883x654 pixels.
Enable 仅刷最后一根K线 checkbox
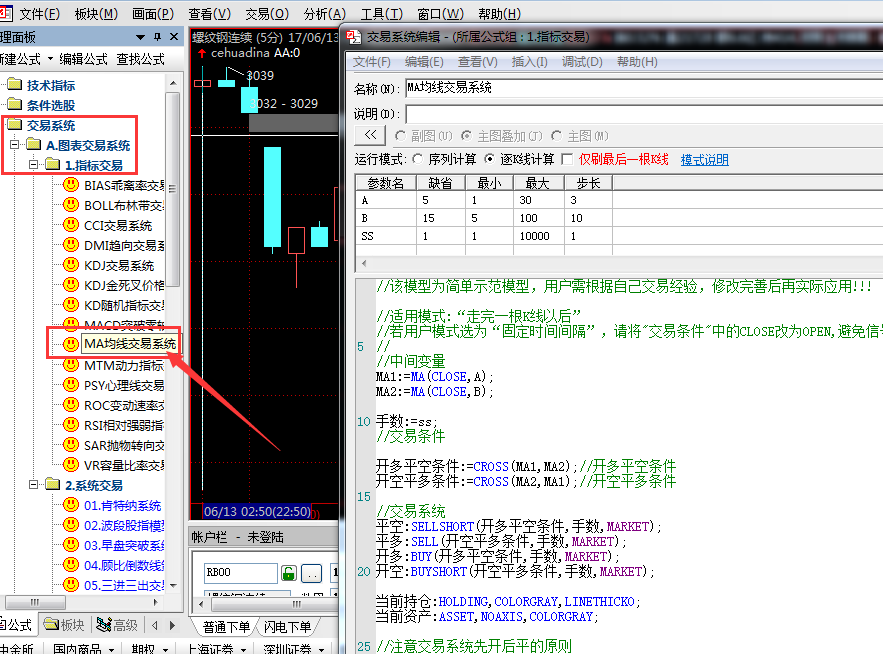point(568,159)
